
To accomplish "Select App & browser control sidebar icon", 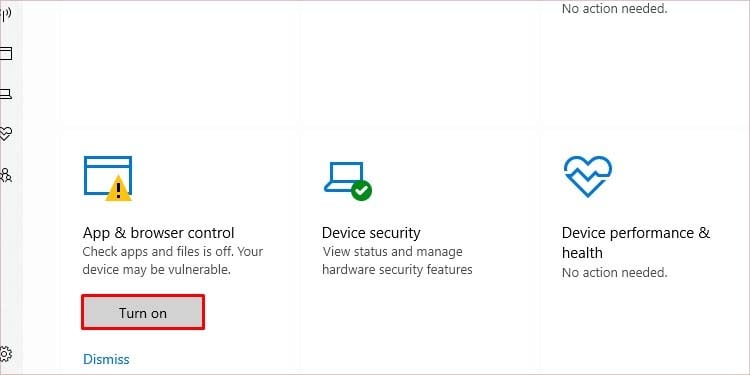I will coord(6,53).
